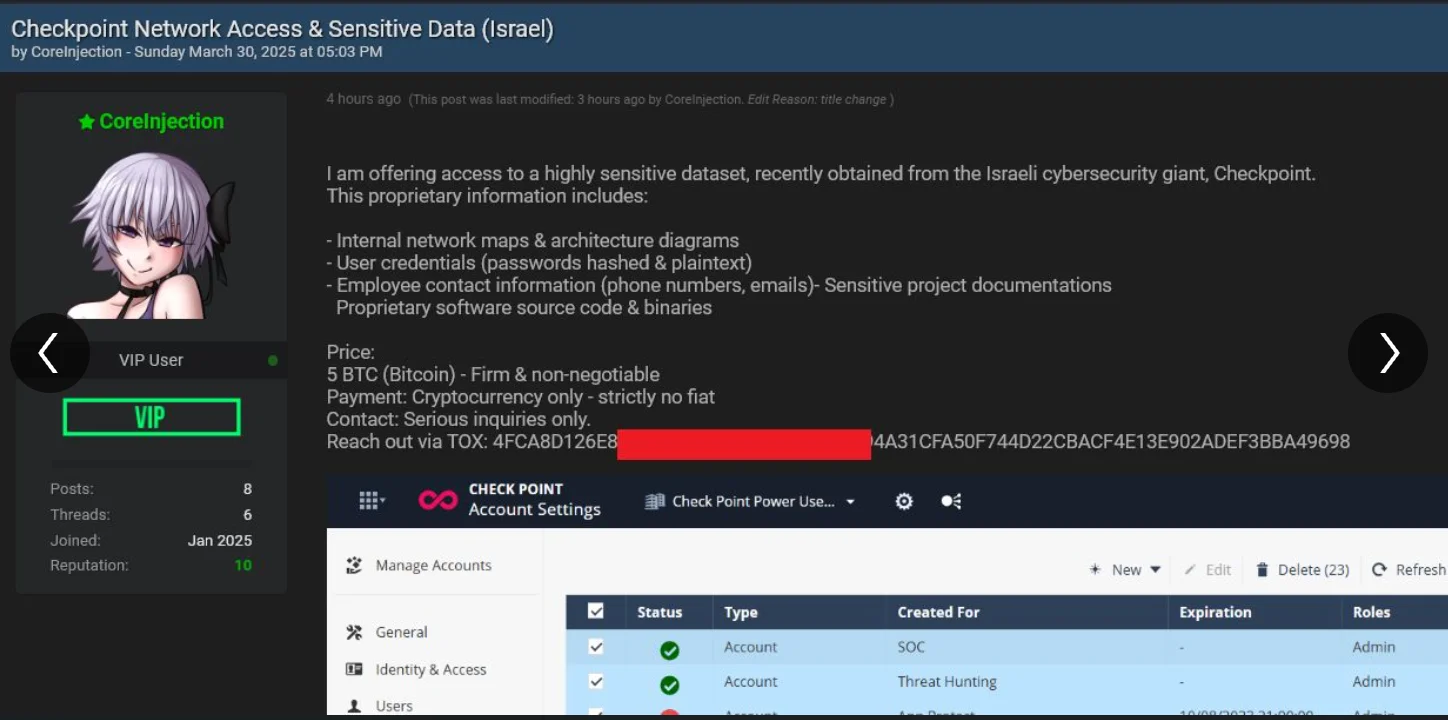
Task: Open the Identity & Access icon
Action: point(354,669)
